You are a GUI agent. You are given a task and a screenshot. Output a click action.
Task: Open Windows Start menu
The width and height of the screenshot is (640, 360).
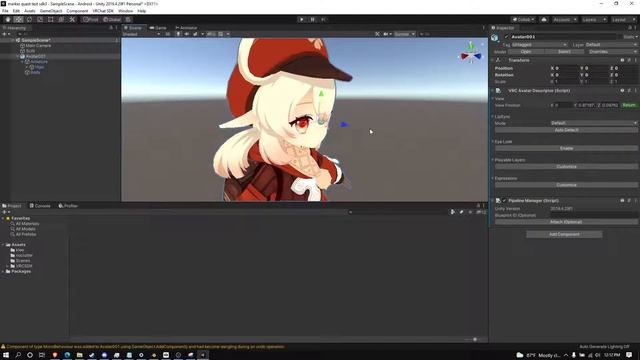(6, 355)
